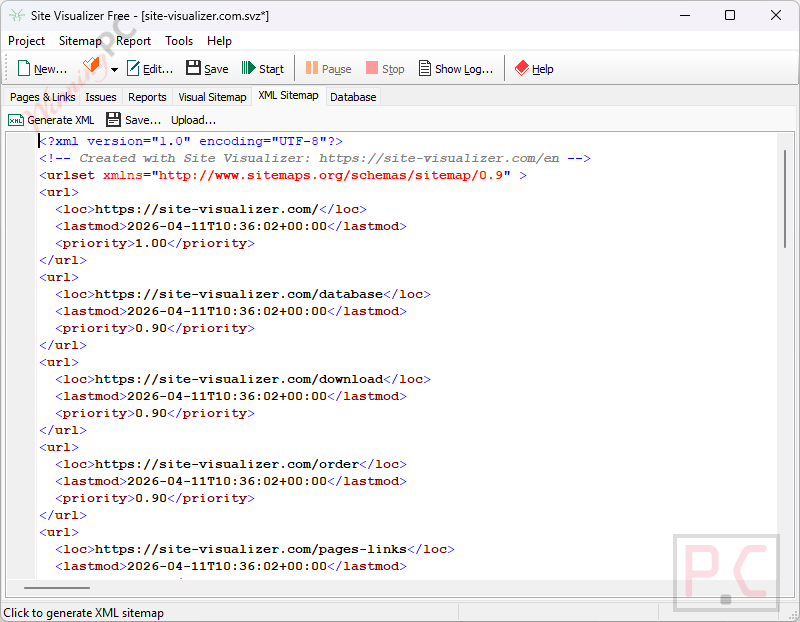This screenshot has width=800, height=622.
Task: Open the Report menu
Action: (x=133, y=41)
